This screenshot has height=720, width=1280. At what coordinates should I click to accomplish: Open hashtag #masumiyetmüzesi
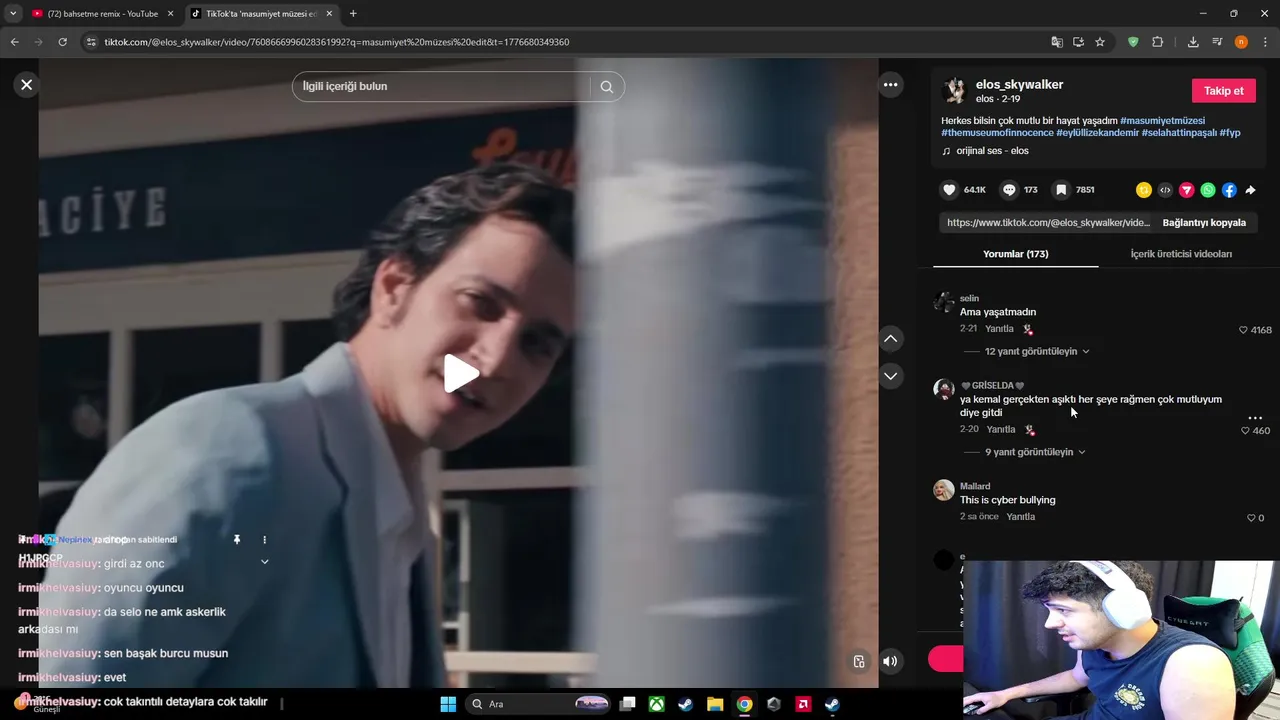[1162, 121]
